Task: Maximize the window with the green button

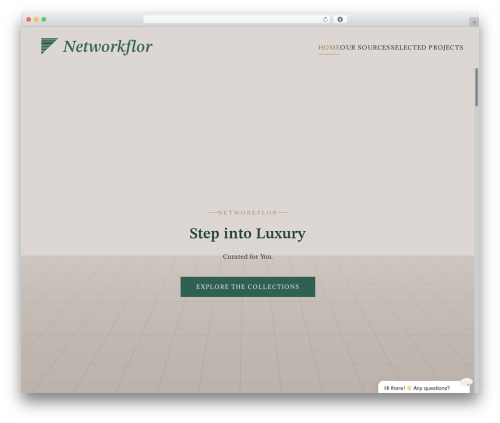Action: click(x=44, y=19)
